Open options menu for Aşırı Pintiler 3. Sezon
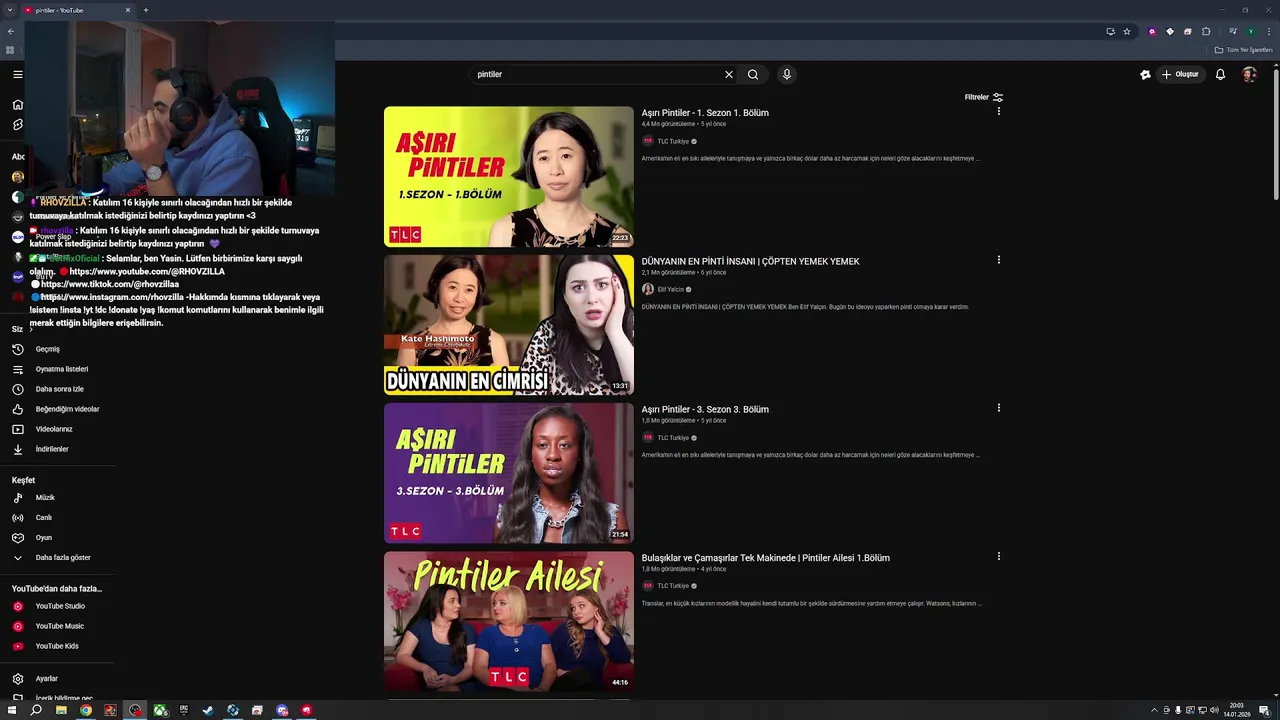This screenshot has width=1280, height=720. pos(998,408)
